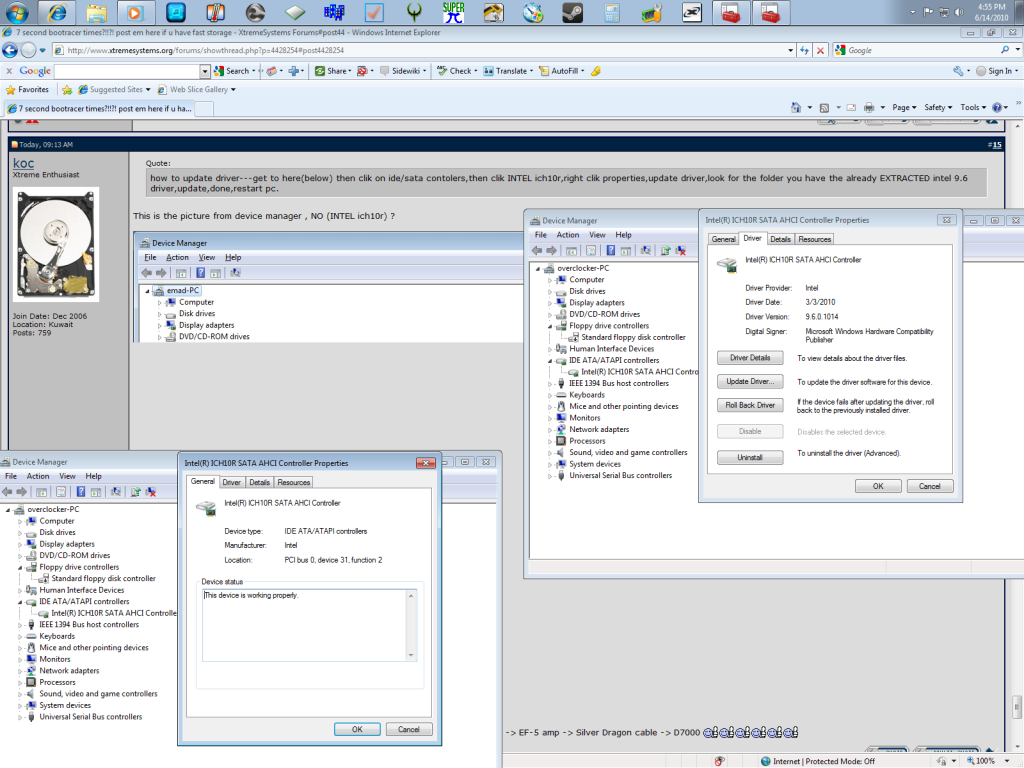The height and width of the screenshot is (768, 1024).
Task: Open the Action menu in the emad-PC Device Manager
Action: tap(177, 258)
